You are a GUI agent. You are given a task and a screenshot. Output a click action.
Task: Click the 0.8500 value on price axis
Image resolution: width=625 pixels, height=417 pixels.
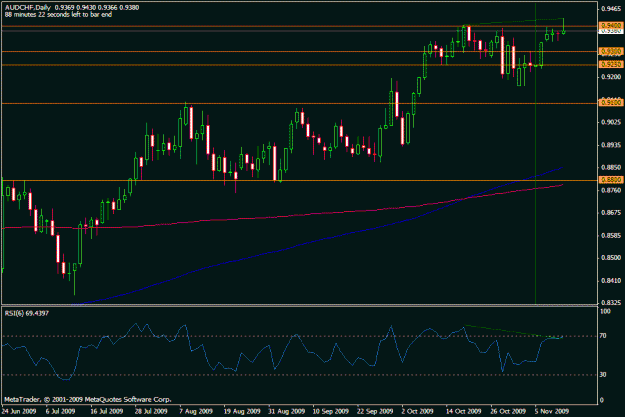(x=611, y=258)
